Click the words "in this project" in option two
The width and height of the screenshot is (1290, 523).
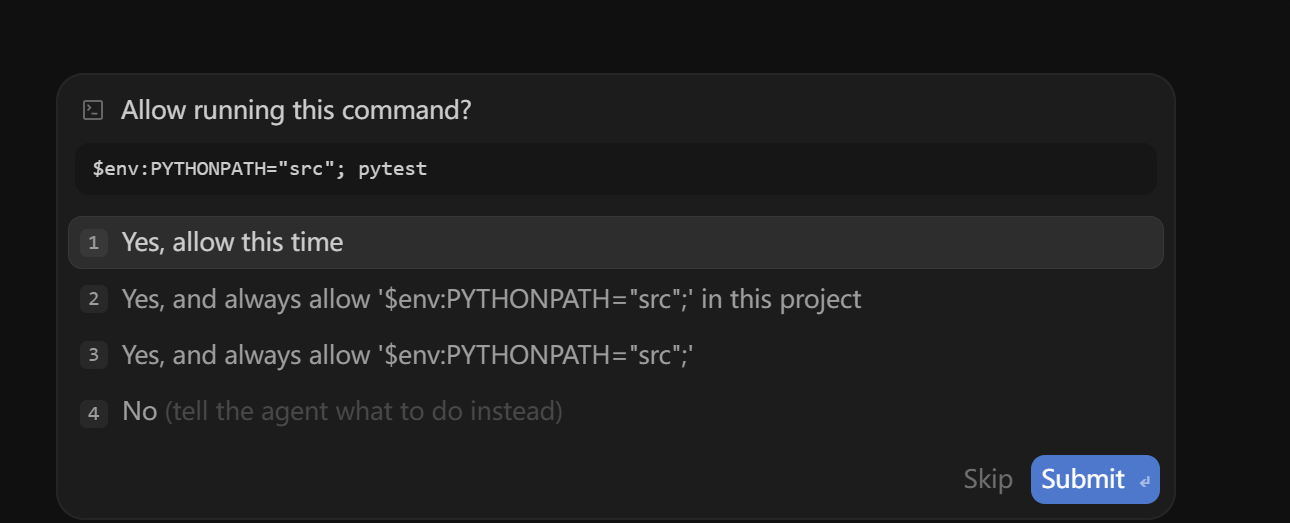coord(781,299)
